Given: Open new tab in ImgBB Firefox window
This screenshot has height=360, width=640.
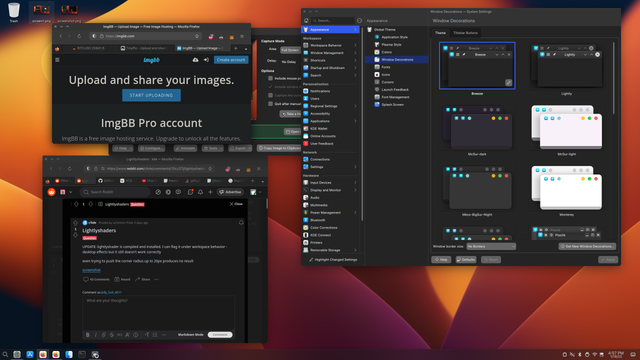Looking at the screenshot, I should pyautogui.click(x=236, y=48).
